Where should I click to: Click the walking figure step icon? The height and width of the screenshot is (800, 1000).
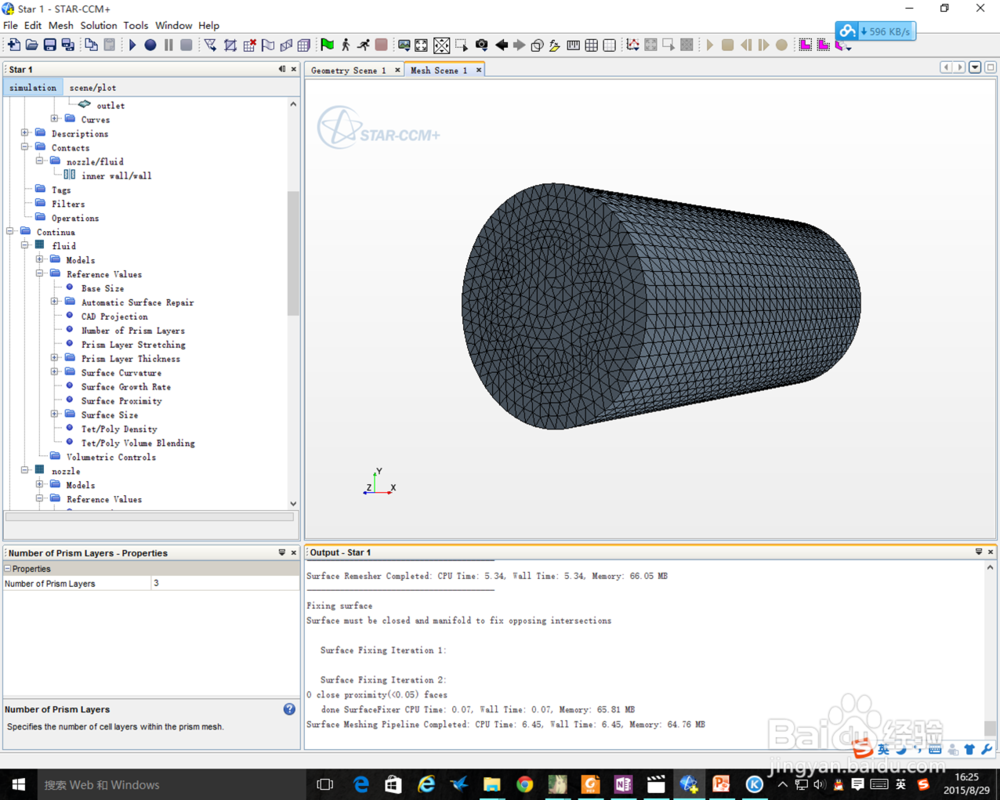(x=345, y=45)
